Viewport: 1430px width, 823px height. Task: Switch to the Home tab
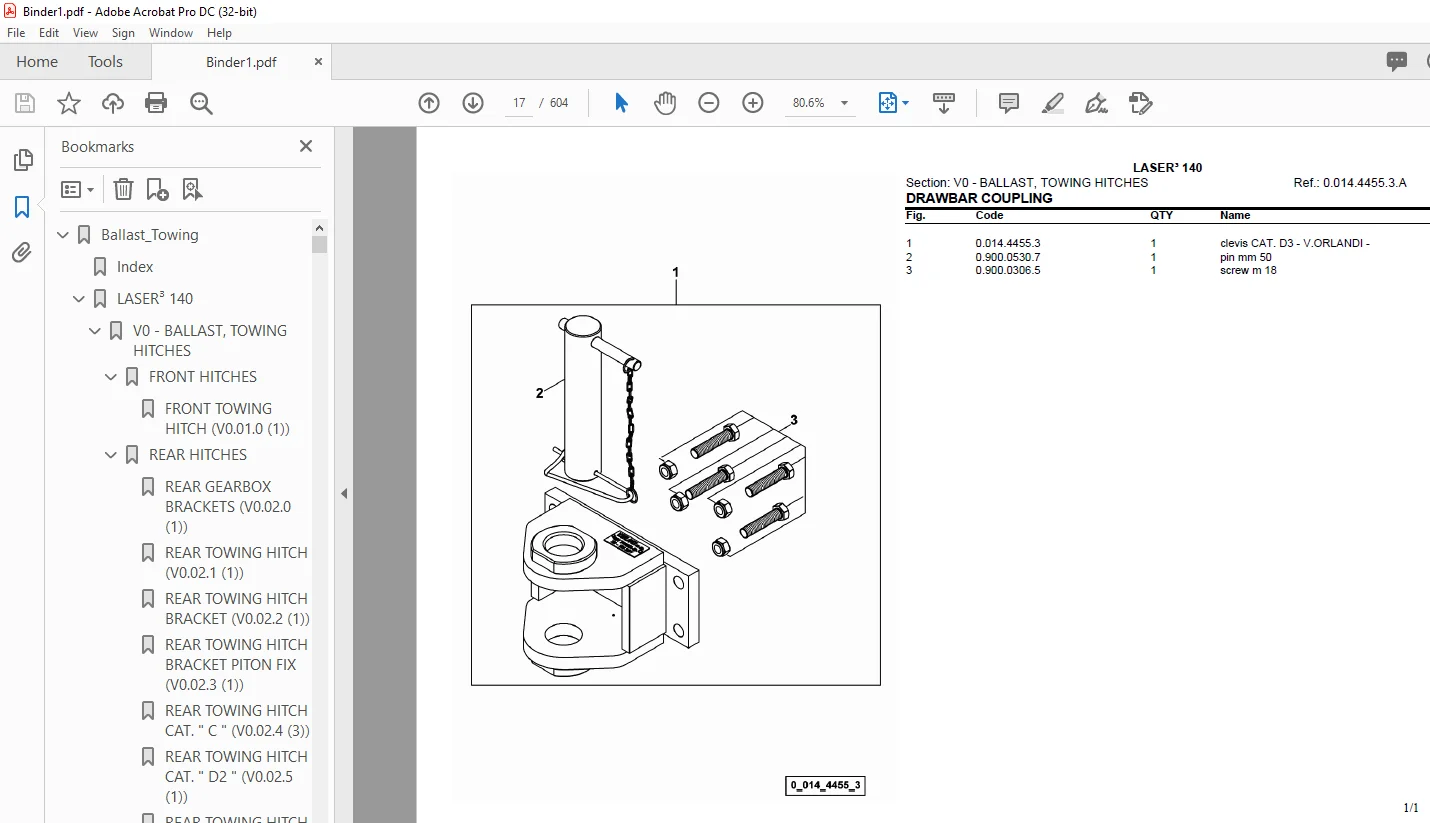pos(37,62)
